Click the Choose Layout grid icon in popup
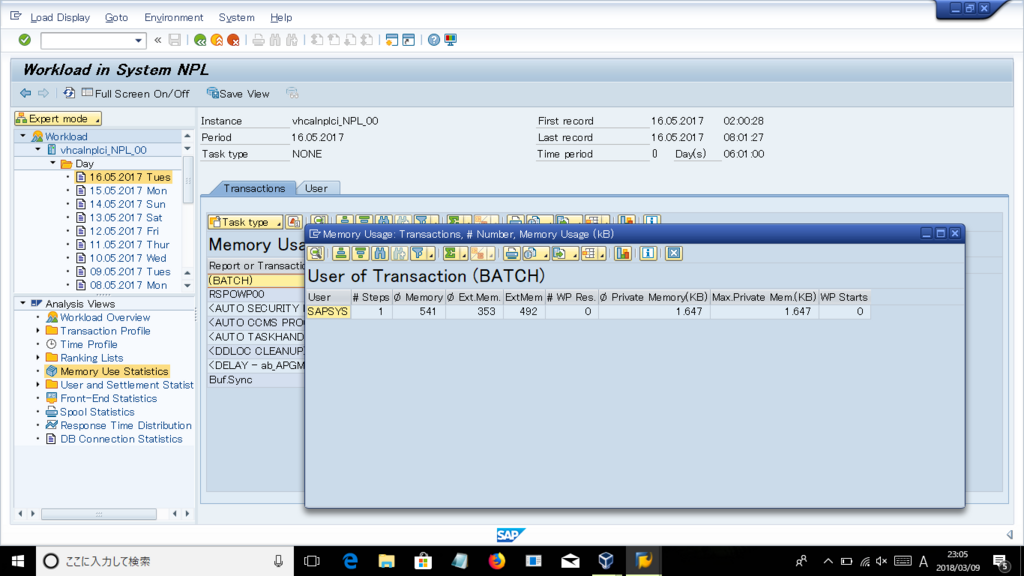The image size is (1024, 576). 591,253
